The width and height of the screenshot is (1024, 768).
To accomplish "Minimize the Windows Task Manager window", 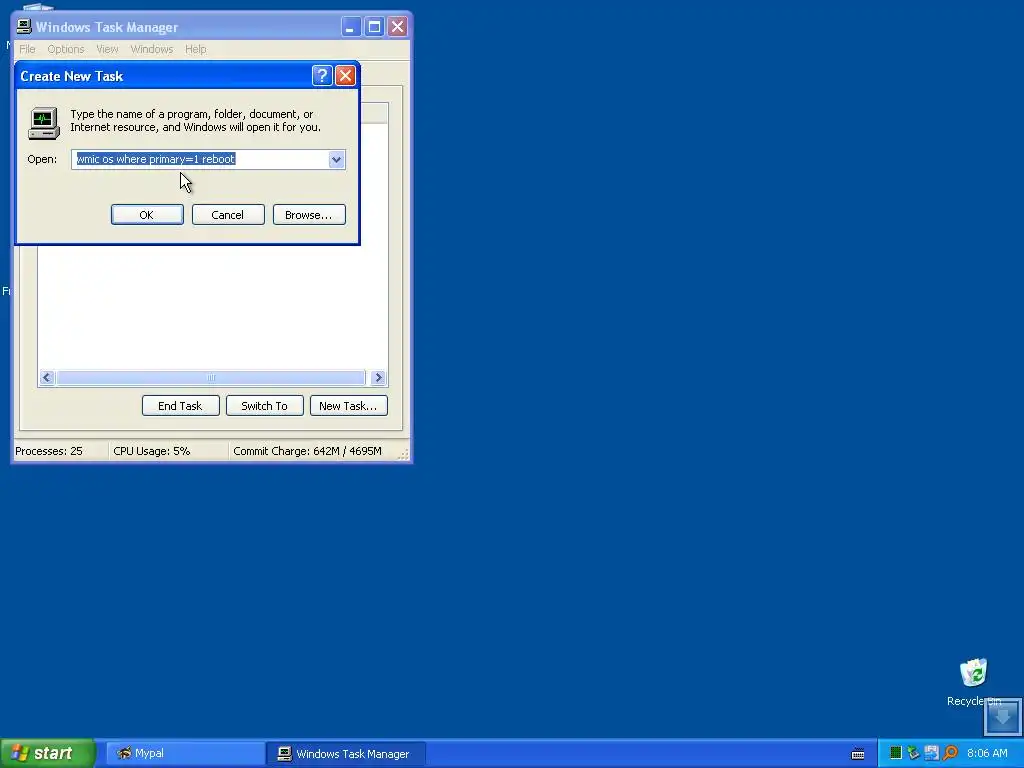I will click(x=351, y=27).
